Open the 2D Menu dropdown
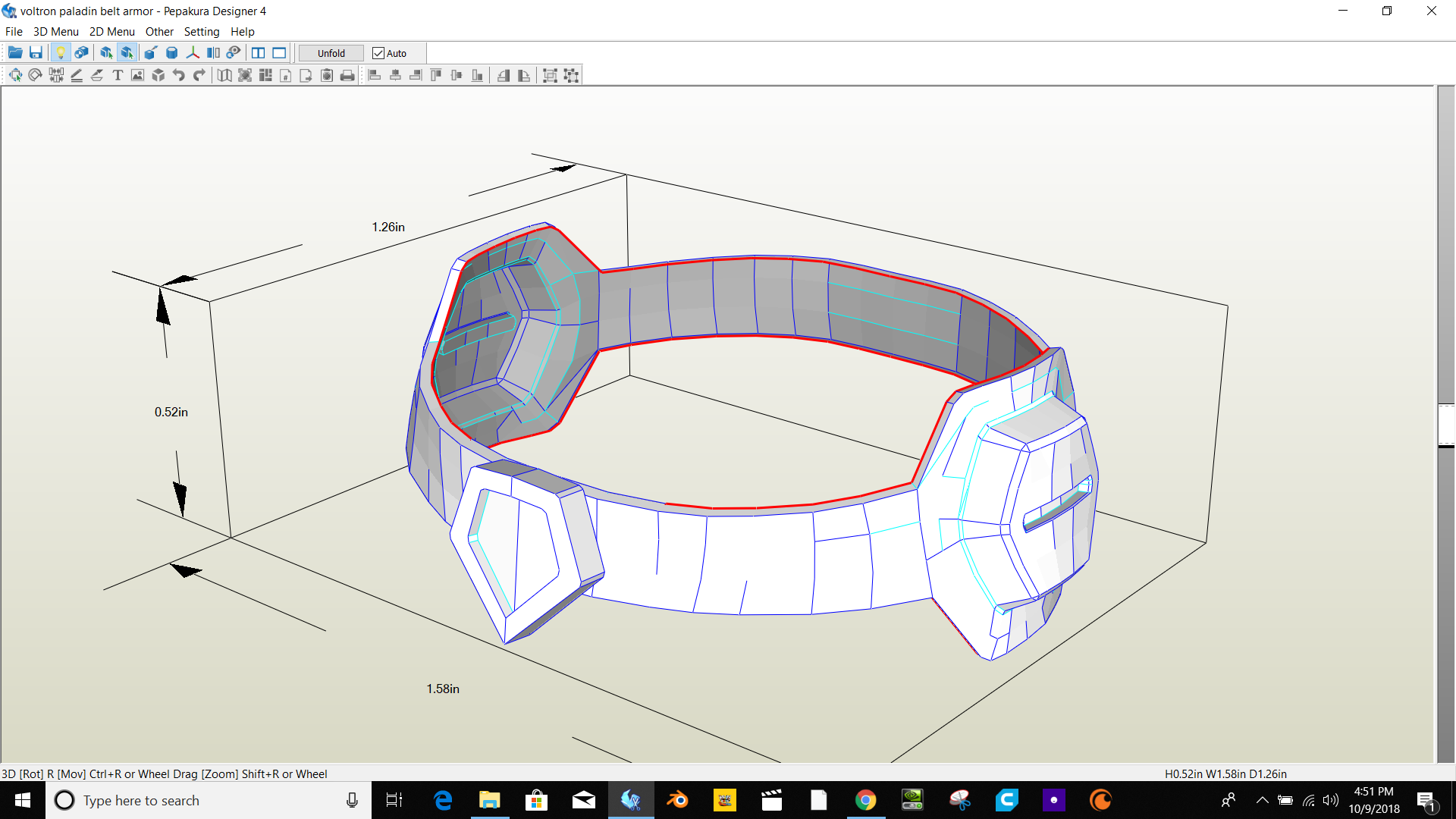The image size is (1456, 819). tap(111, 32)
